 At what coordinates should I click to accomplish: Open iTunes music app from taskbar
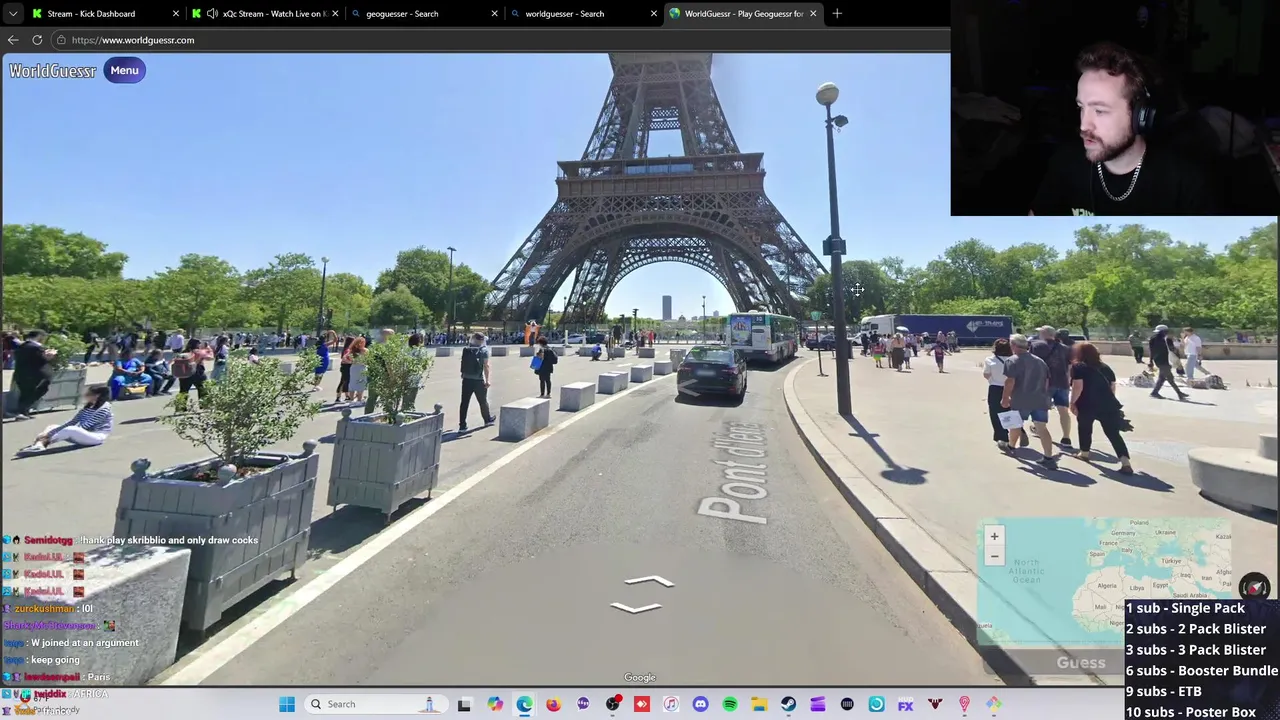(671, 704)
